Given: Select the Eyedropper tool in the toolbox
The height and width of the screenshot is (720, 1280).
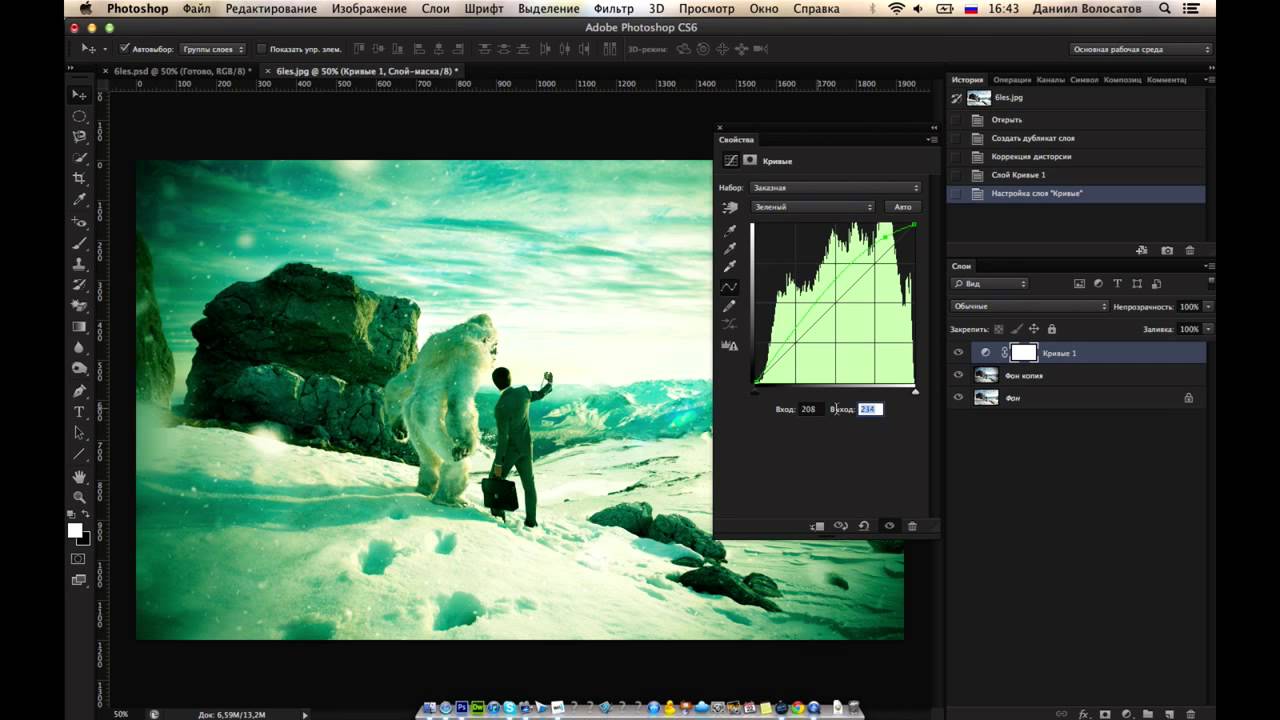Looking at the screenshot, I should (x=78, y=200).
